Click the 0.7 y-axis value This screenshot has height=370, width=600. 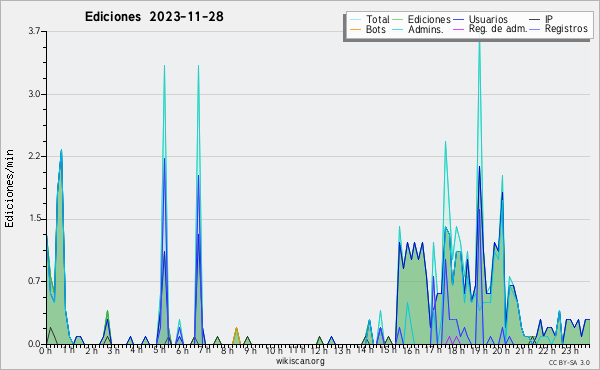click(x=34, y=281)
